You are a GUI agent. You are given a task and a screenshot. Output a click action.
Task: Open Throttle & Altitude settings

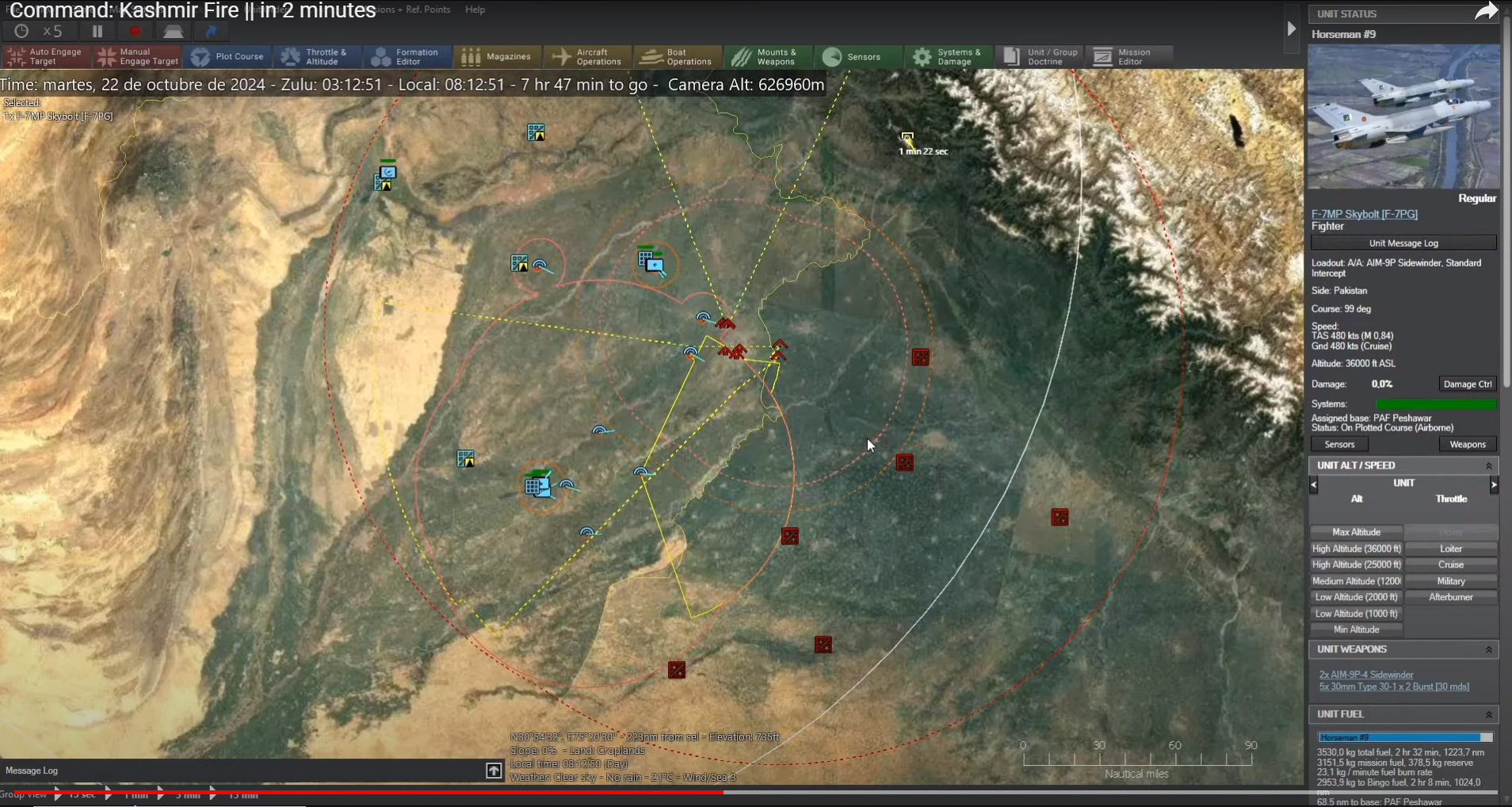[318, 56]
